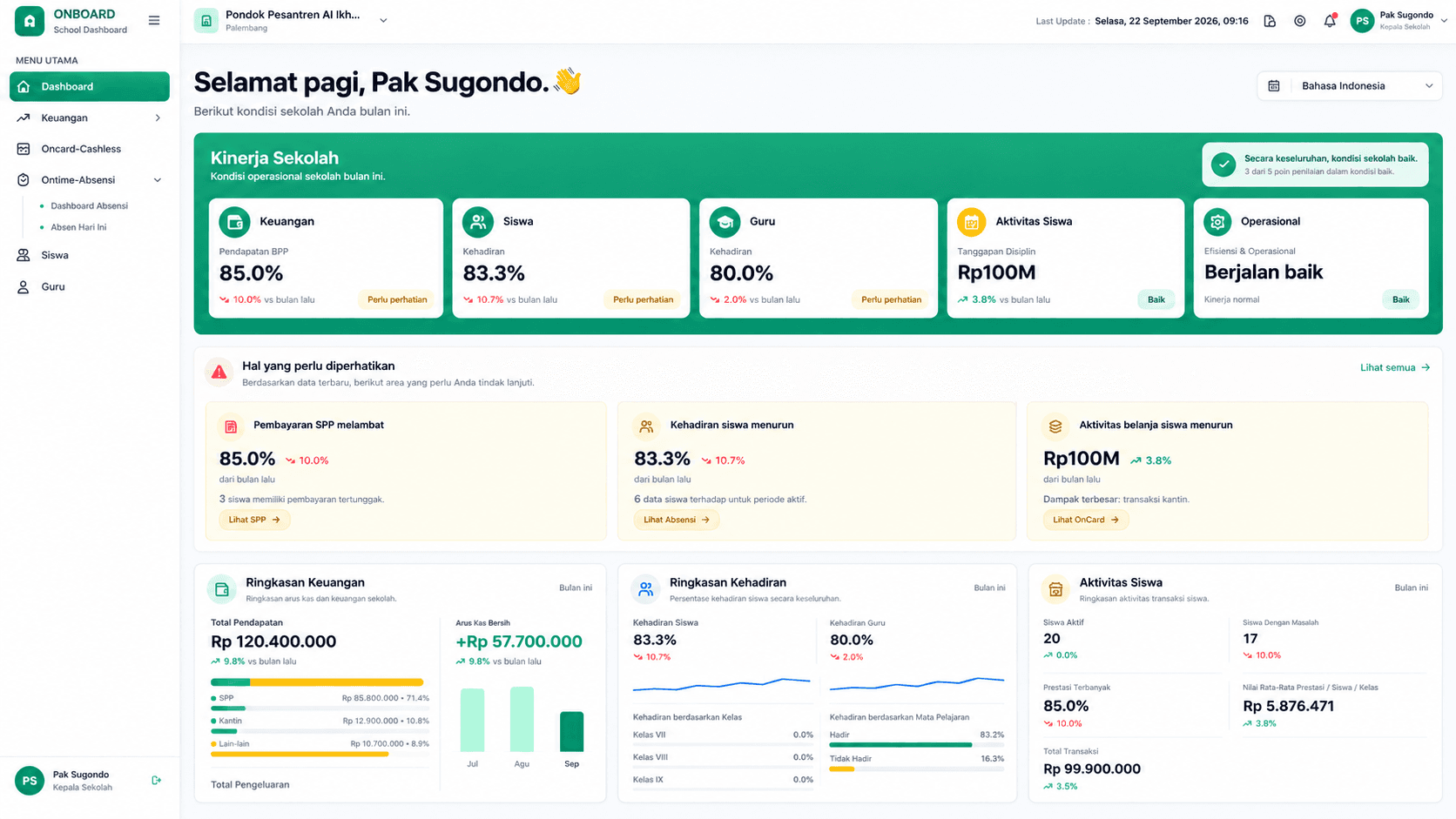Open the Bahasa Indonesia language dropdown

[1350, 86]
